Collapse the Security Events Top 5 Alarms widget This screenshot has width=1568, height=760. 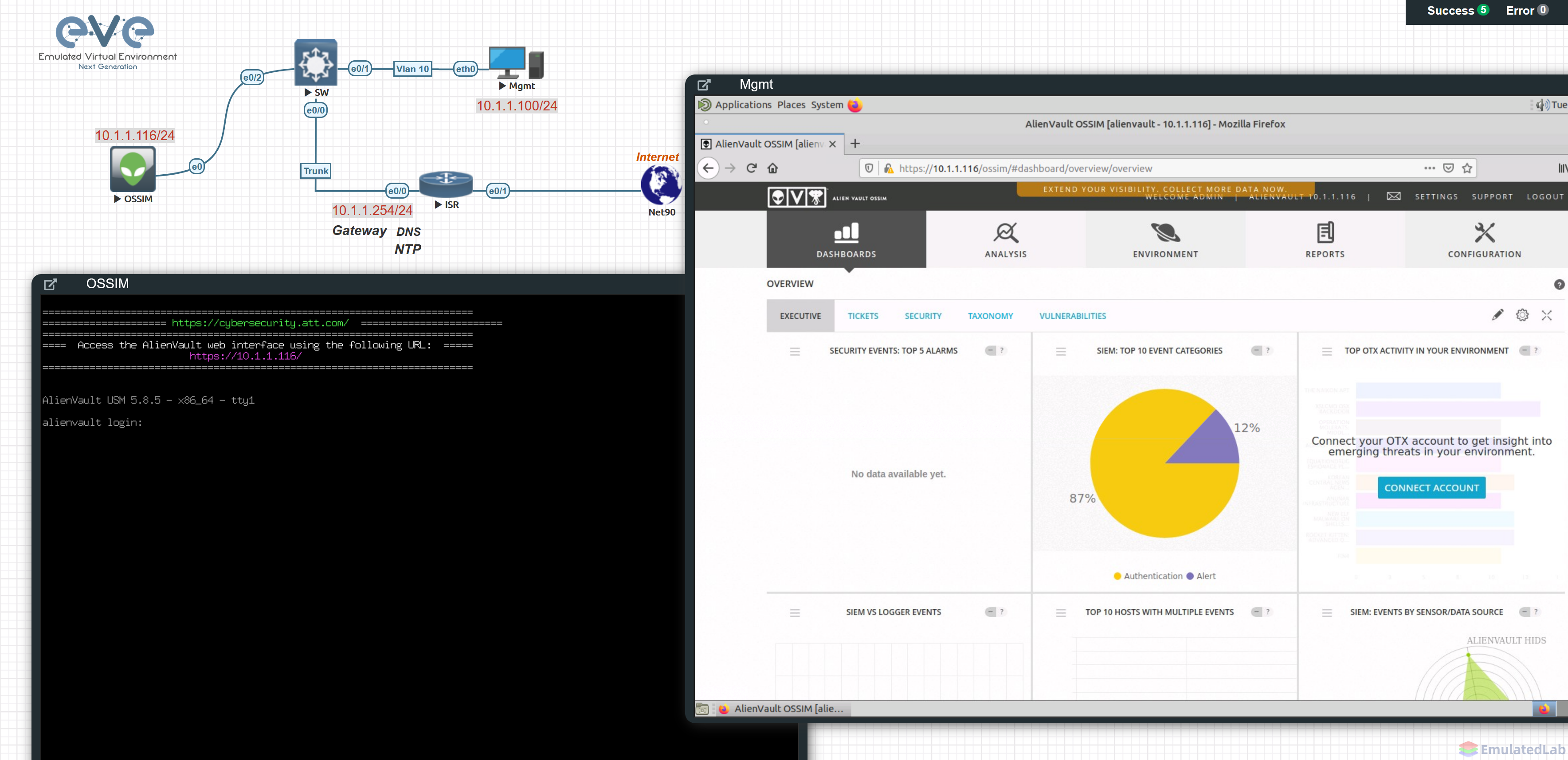click(990, 350)
